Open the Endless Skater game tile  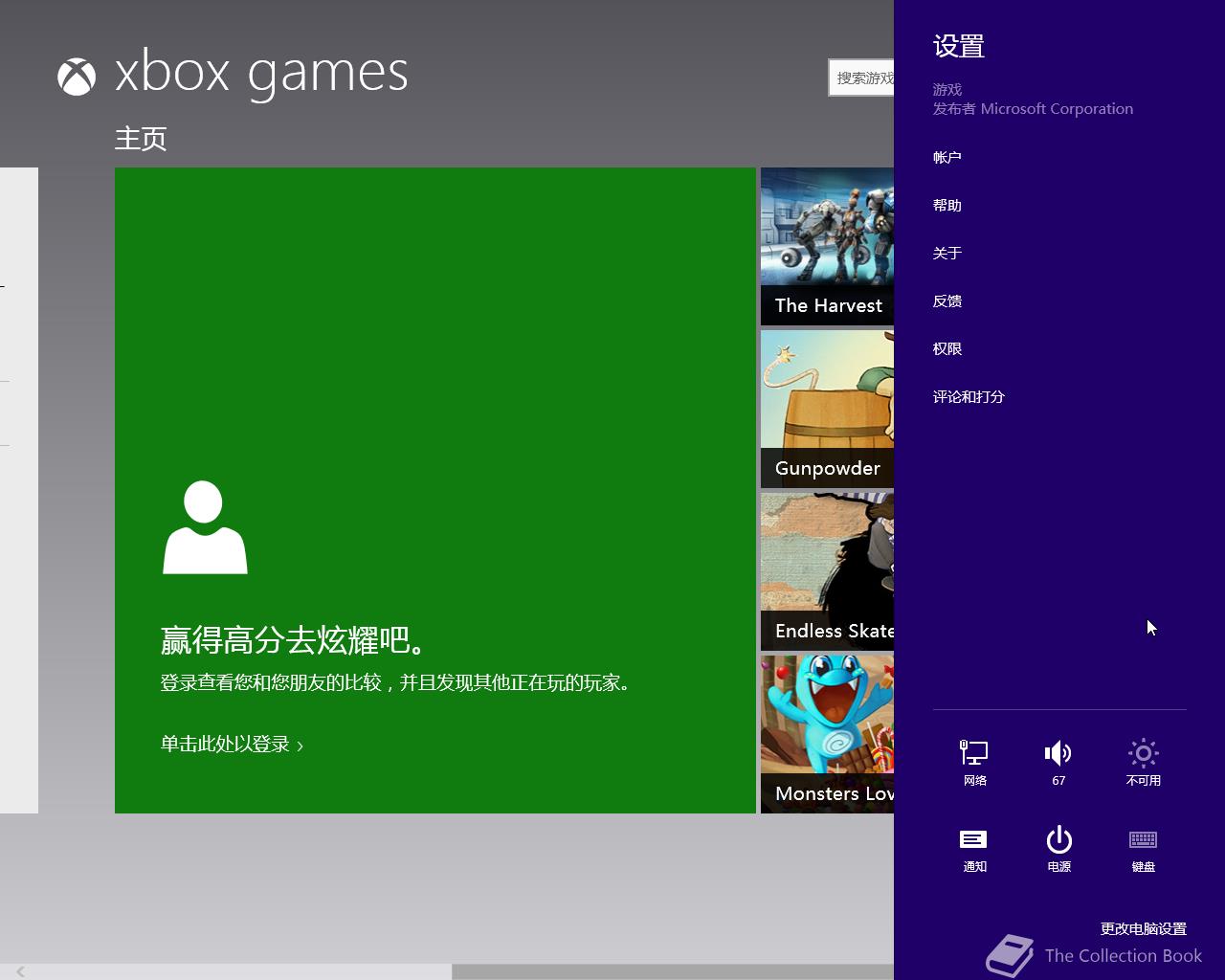tap(827, 572)
